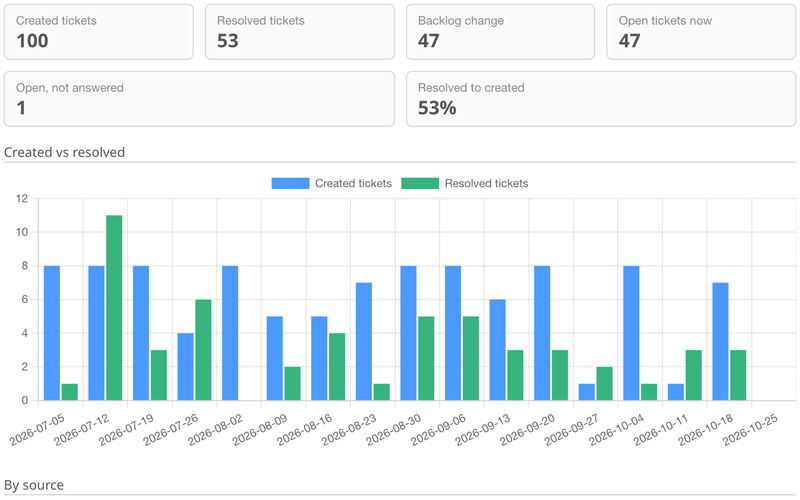Screen dimensions: 800x500
Task: Toggle Created tickets legend blue swatch
Action: pos(290,183)
